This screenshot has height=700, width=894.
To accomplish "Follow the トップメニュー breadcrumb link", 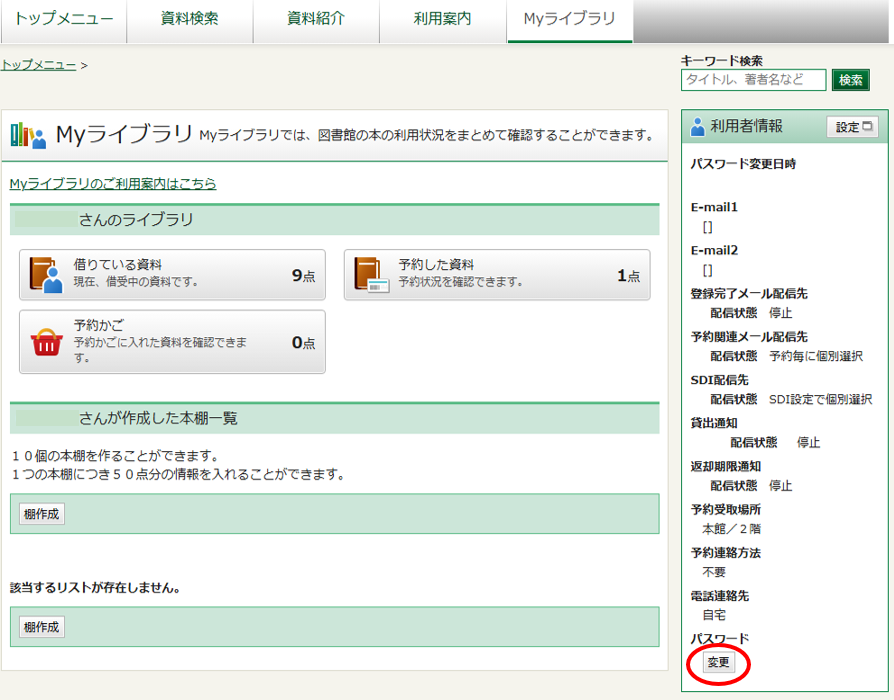I will point(38,65).
